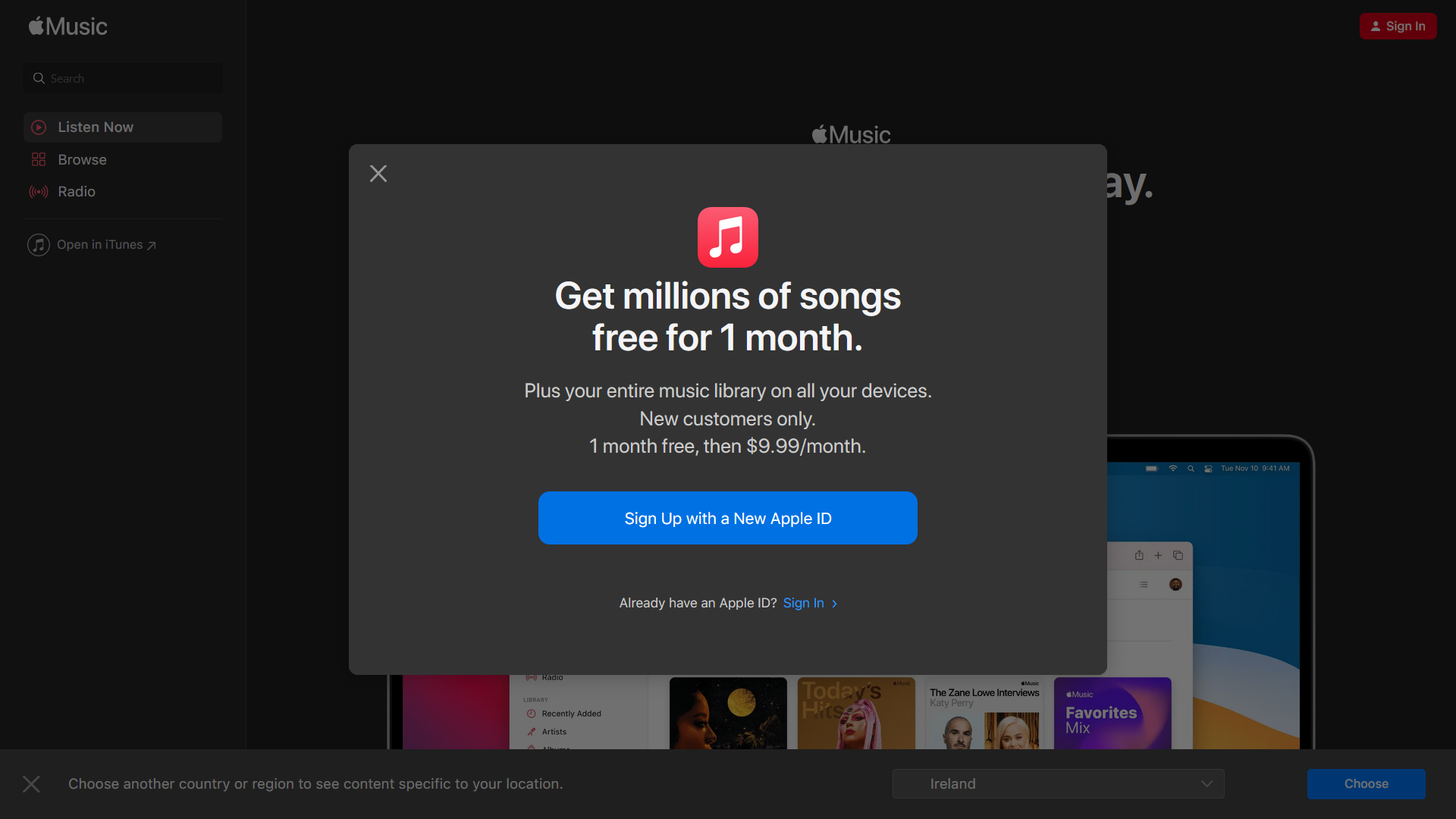
Task: Click the Choose button
Action: click(1366, 784)
